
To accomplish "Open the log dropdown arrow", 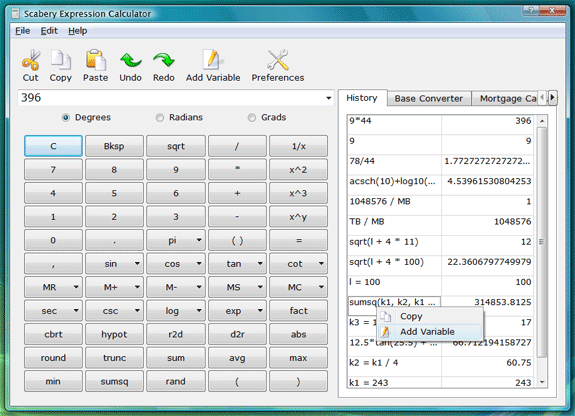I will point(199,311).
